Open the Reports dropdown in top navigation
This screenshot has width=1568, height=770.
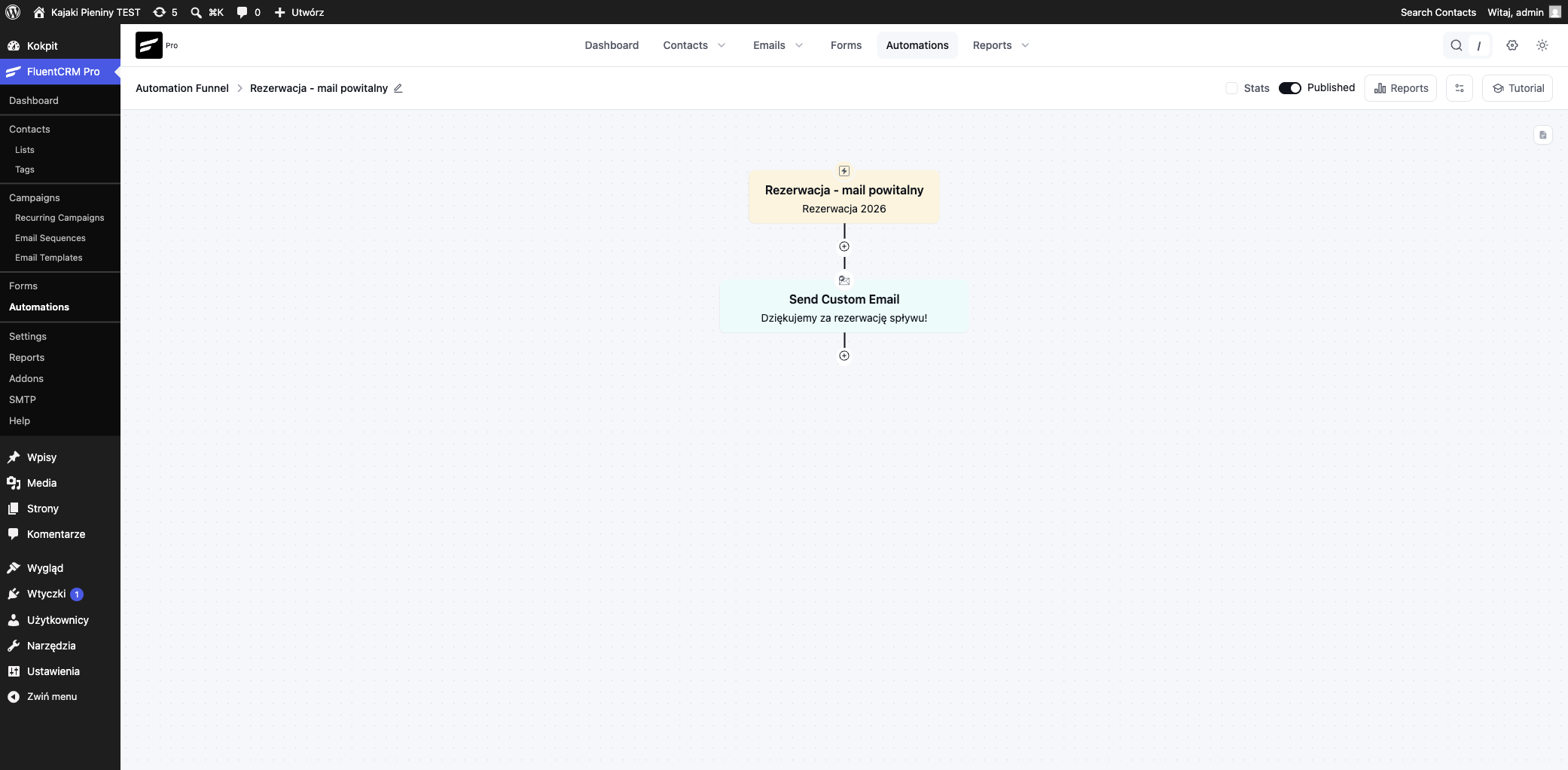pyautogui.click(x=1001, y=45)
